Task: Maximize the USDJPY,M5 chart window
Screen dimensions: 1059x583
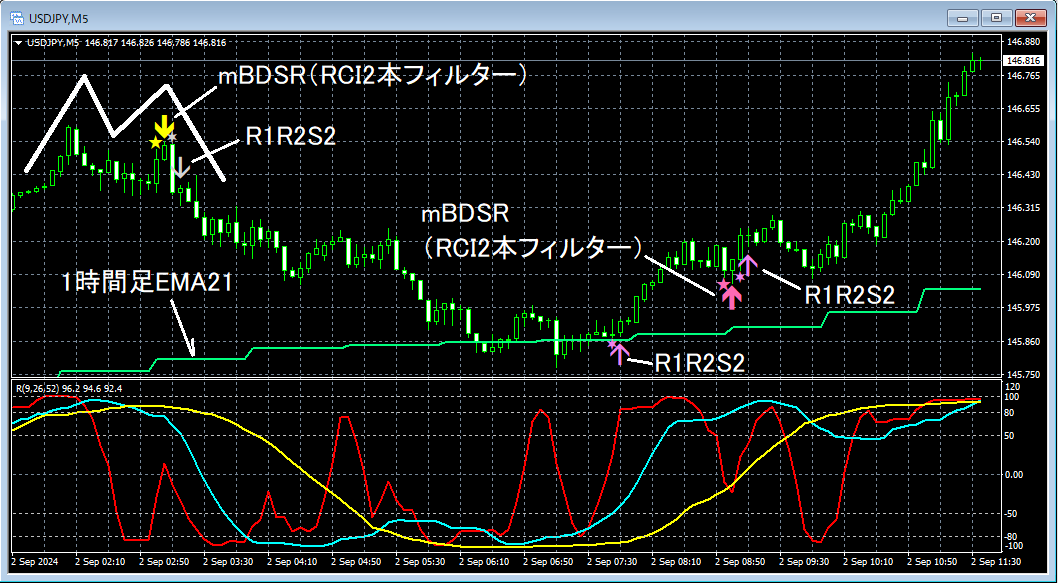Action: 996,17
